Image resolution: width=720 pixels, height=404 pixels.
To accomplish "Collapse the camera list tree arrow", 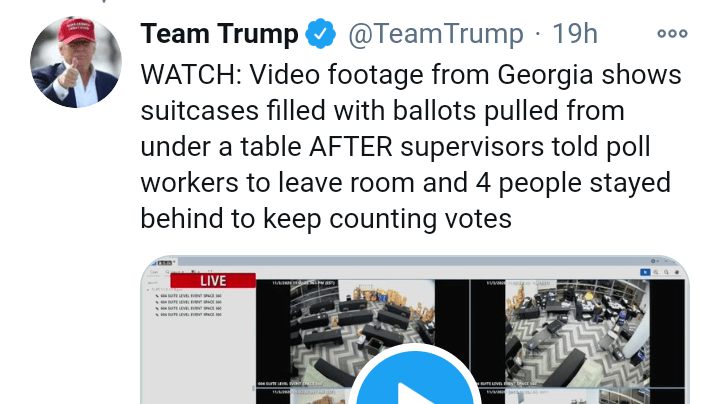I will click(x=148, y=290).
